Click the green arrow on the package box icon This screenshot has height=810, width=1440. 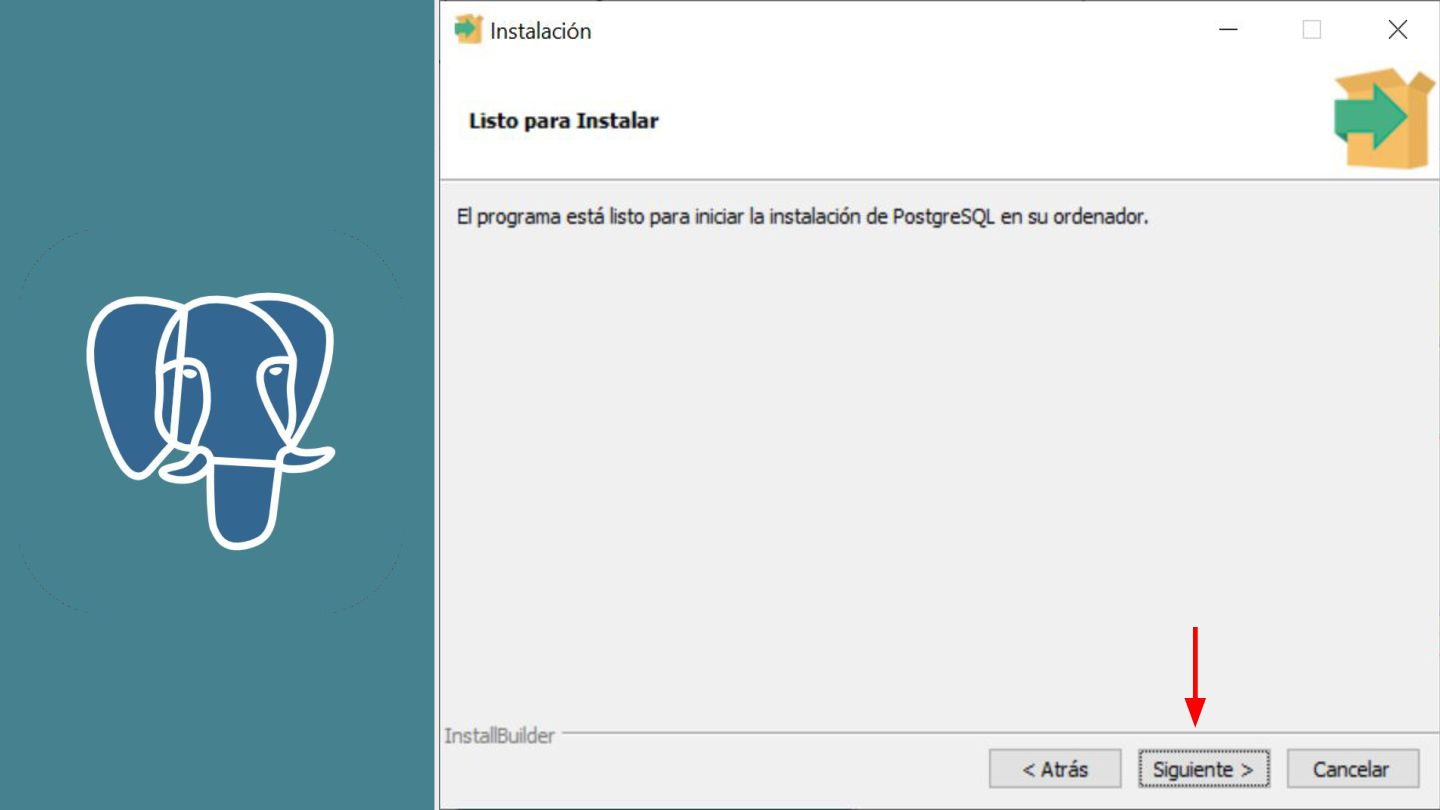click(x=1370, y=116)
